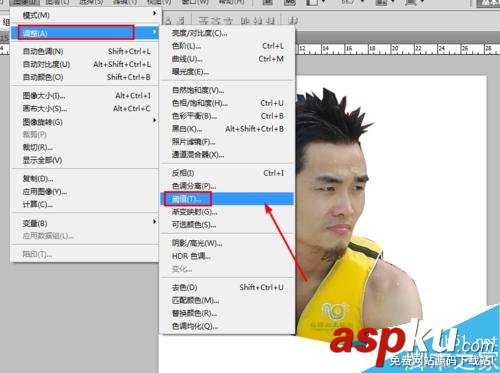This screenshot has height=373, width=500.
Task: Expand the arrow beside 调整(A)
Action: click(x=154, y=32)
